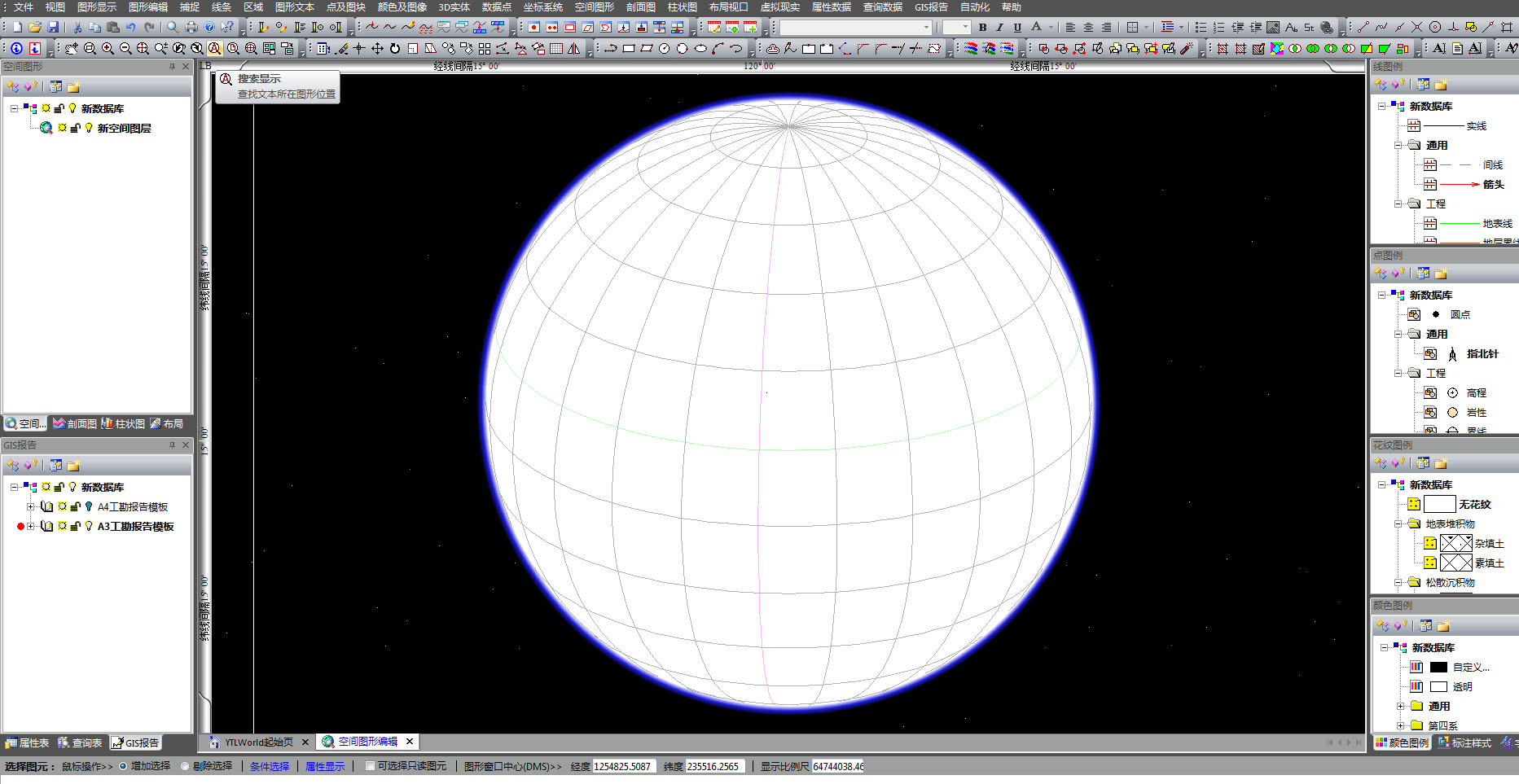Click the 属性显示 link
The width and height of the screenshot is (1519, 784).
click(325, 766)
